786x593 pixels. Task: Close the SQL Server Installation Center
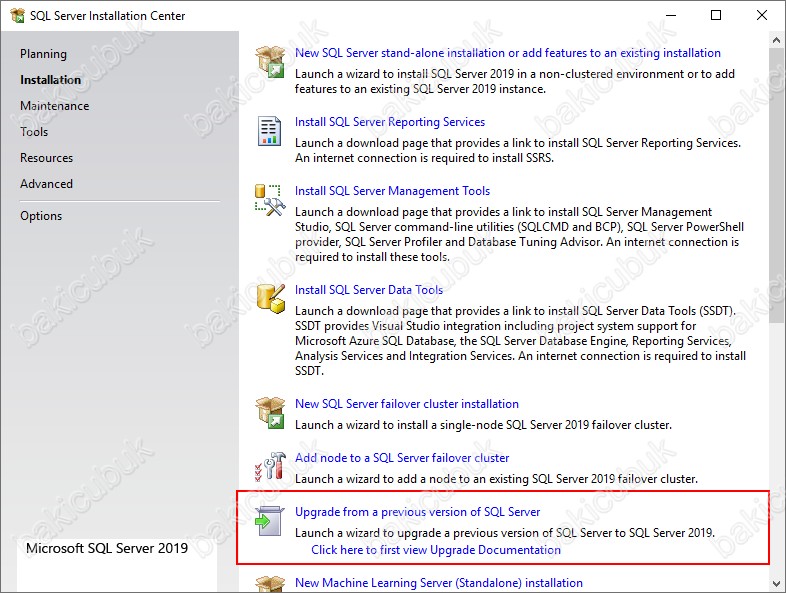click(761, 16)
